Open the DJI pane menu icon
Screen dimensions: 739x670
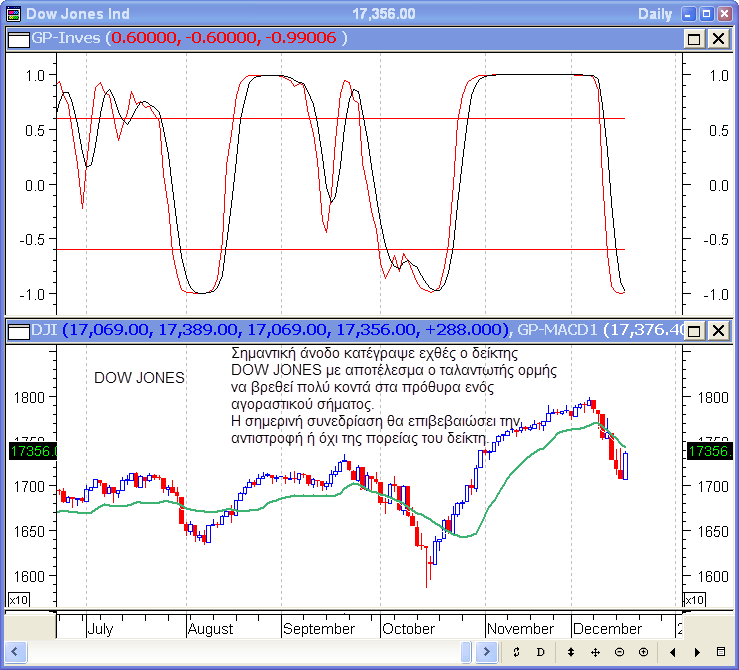[x=17, y=330]
